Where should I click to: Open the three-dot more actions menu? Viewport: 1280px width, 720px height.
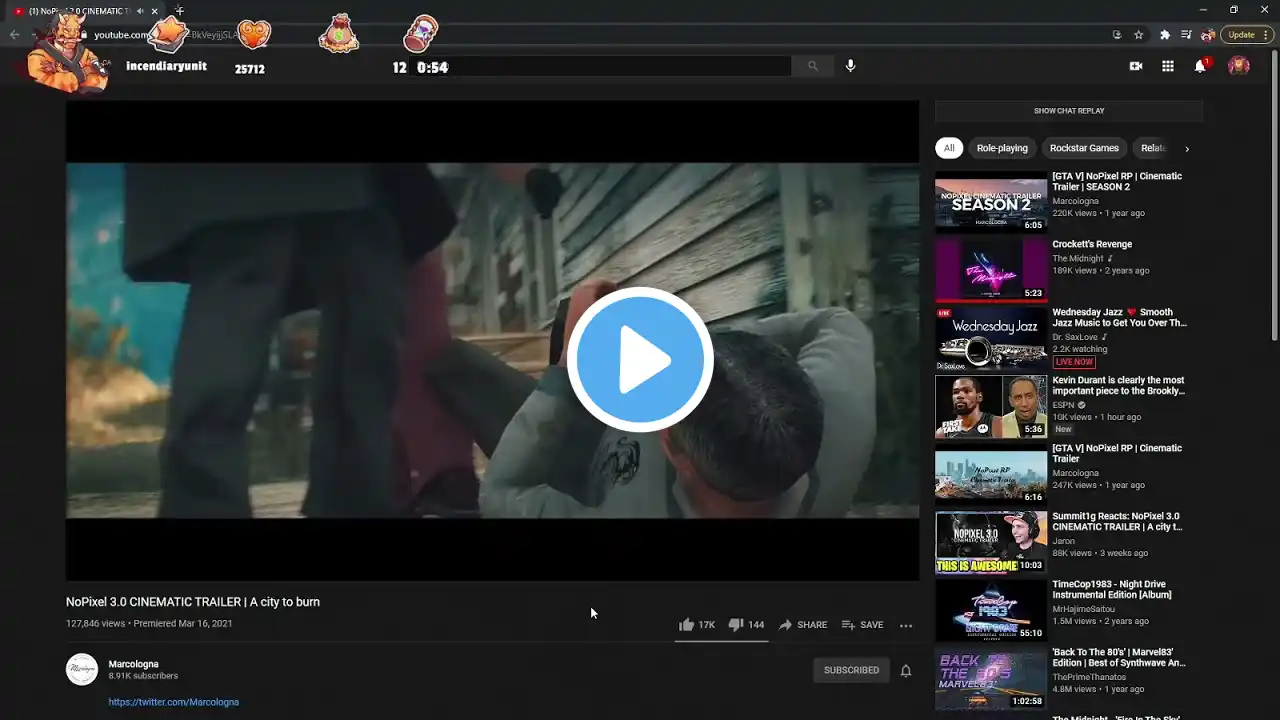[x=906, y=625]
